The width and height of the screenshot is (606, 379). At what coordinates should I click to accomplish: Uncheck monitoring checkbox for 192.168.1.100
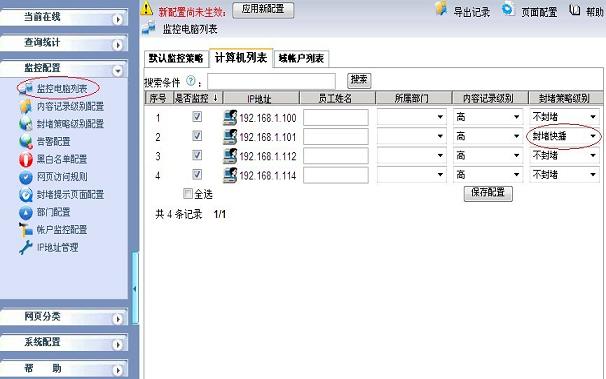[197, 117]
